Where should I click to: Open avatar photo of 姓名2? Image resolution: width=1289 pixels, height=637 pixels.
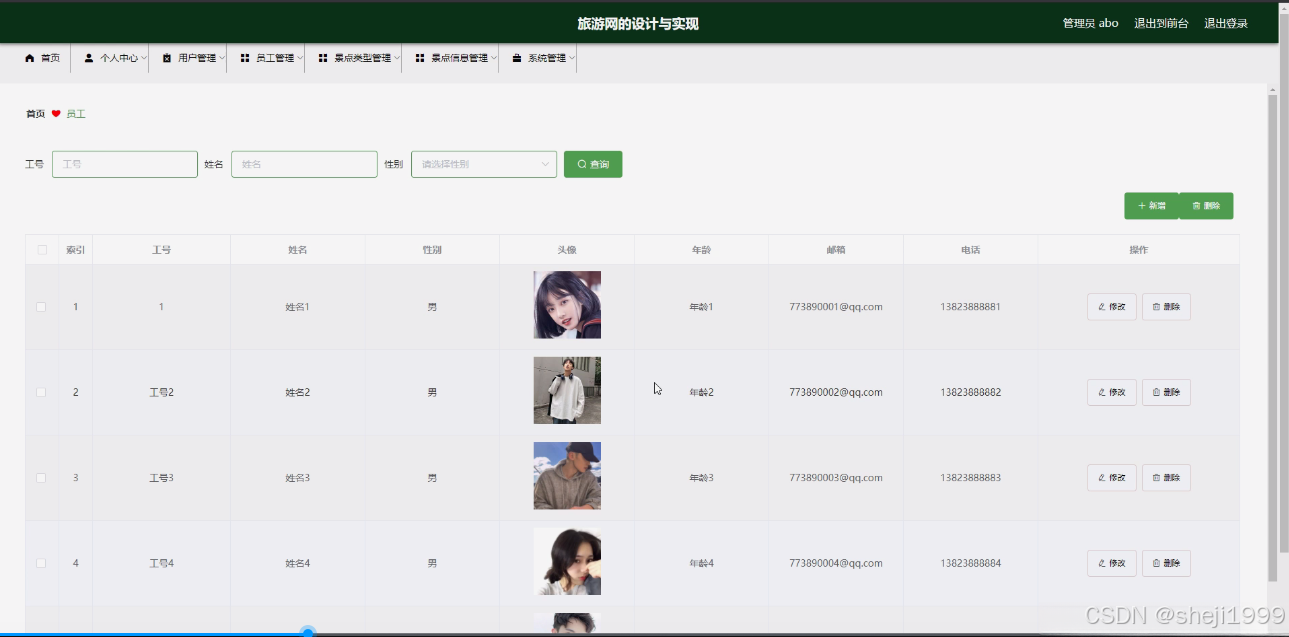[567, 390]
